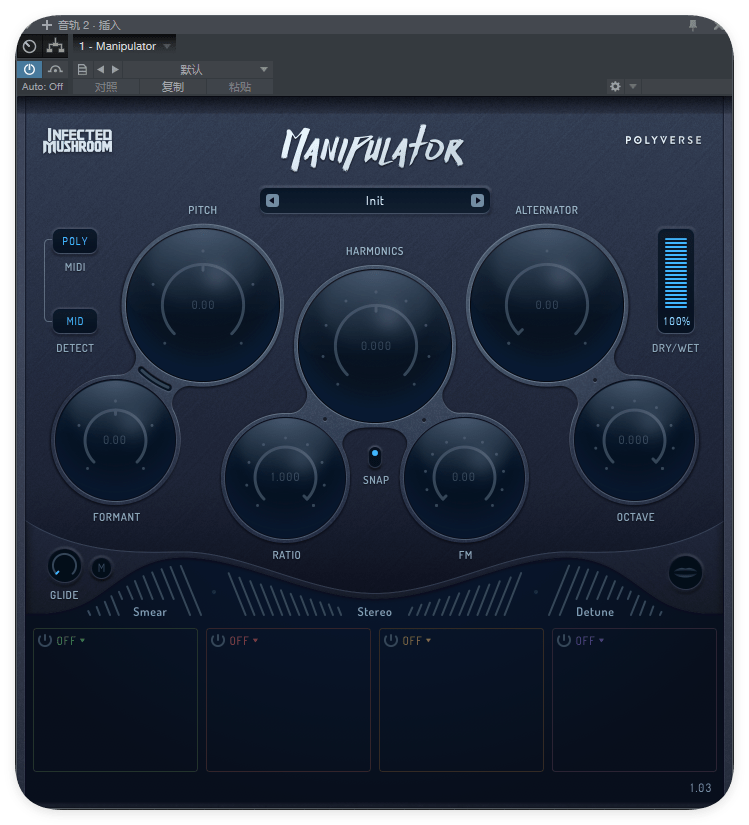Screen dimensions: 749x825
Task: Click the Infected Mushroom logo
Action: pyautogui.click(x=77, y=141)
